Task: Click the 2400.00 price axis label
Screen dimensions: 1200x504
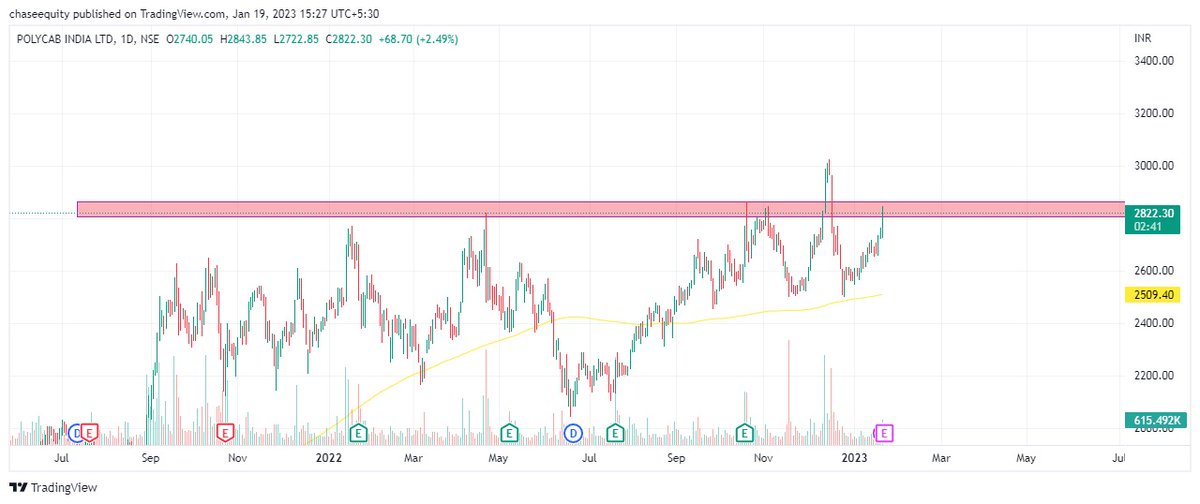Action: 1153,324
